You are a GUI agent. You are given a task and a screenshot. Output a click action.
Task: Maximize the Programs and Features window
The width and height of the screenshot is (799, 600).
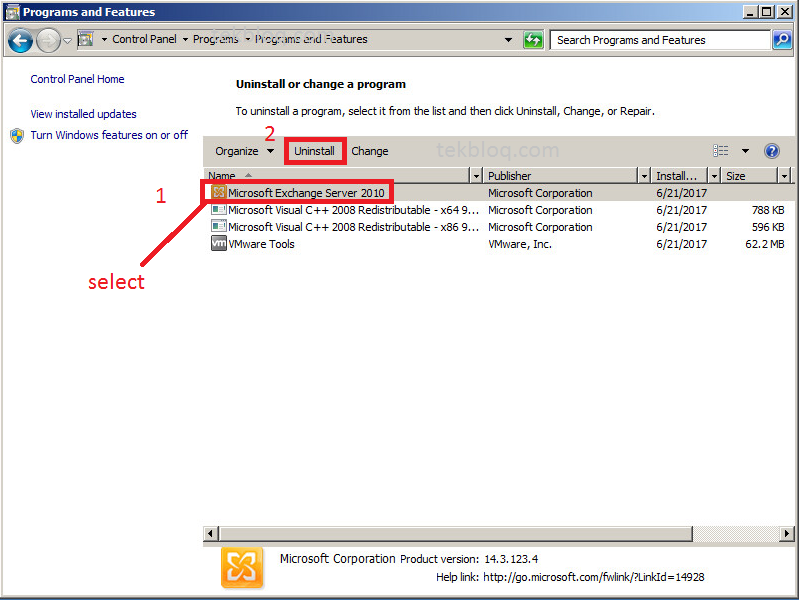click(766, 11)
